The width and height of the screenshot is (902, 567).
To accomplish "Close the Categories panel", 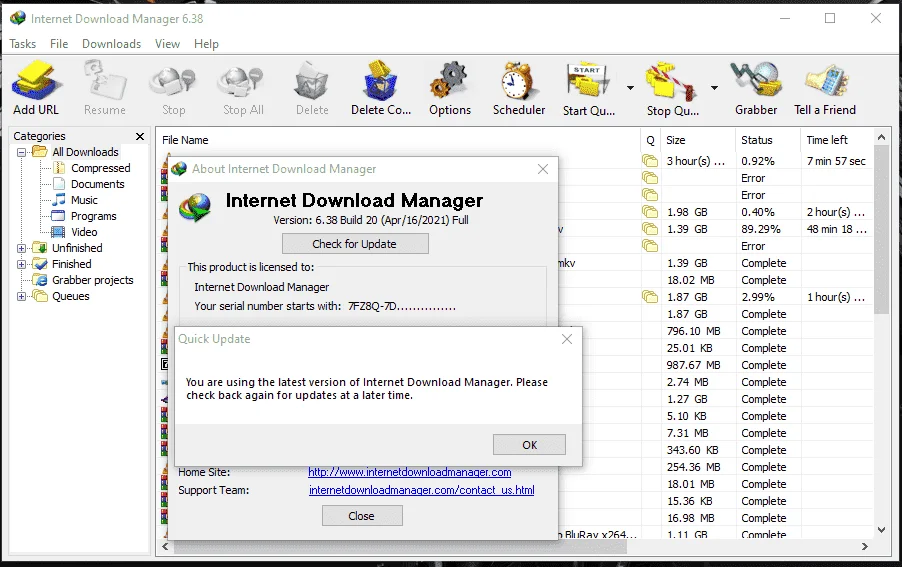I will click(139, 136).
